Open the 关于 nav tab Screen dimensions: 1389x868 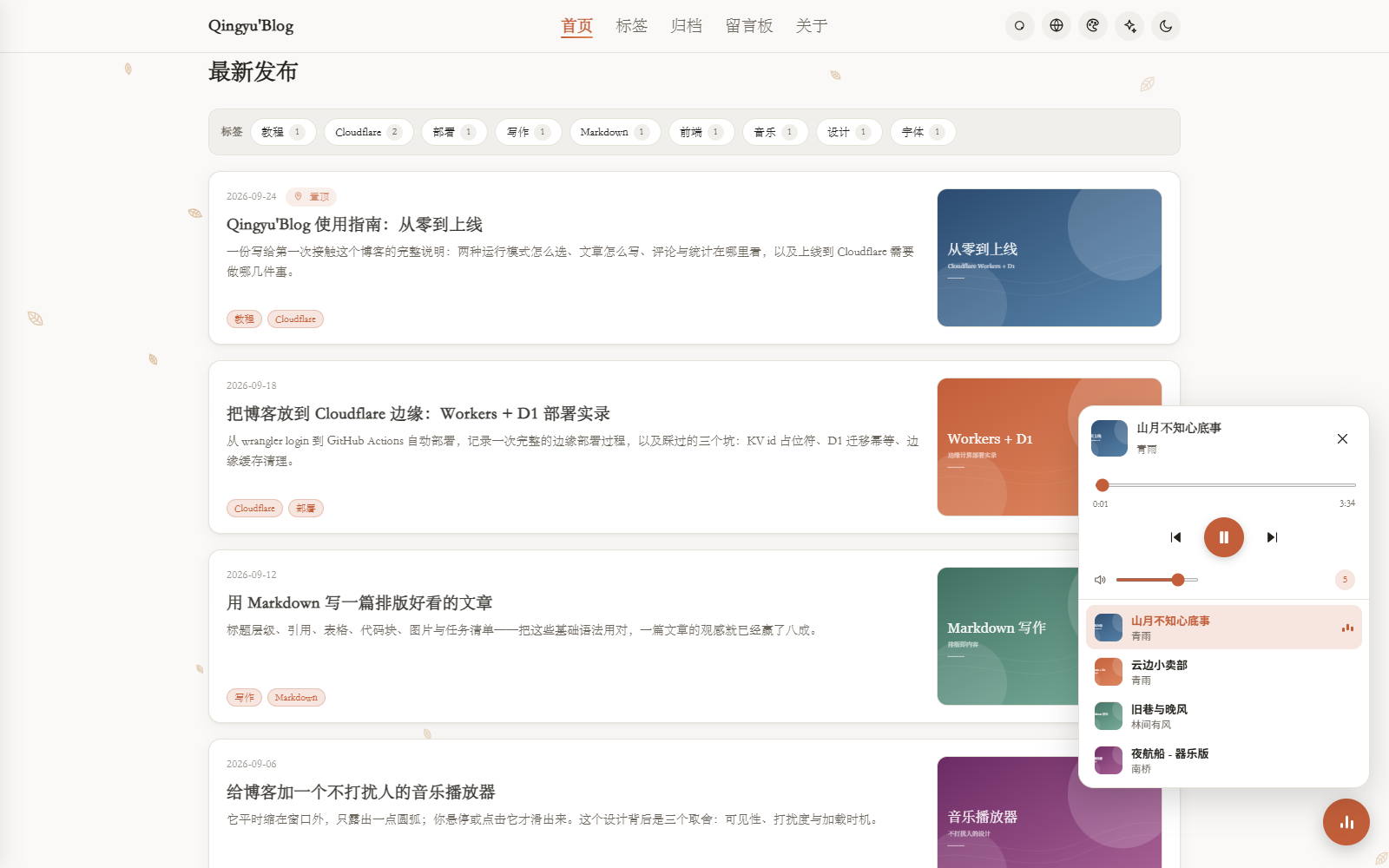[812, 26]
